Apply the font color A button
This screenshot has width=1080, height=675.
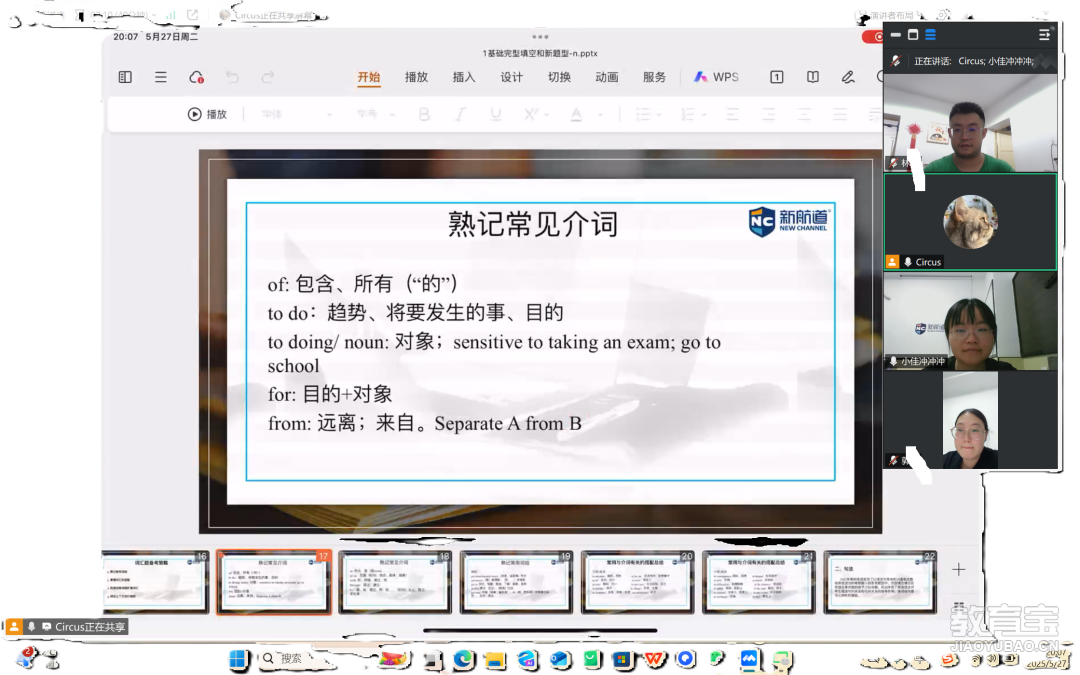coord(577,114)
